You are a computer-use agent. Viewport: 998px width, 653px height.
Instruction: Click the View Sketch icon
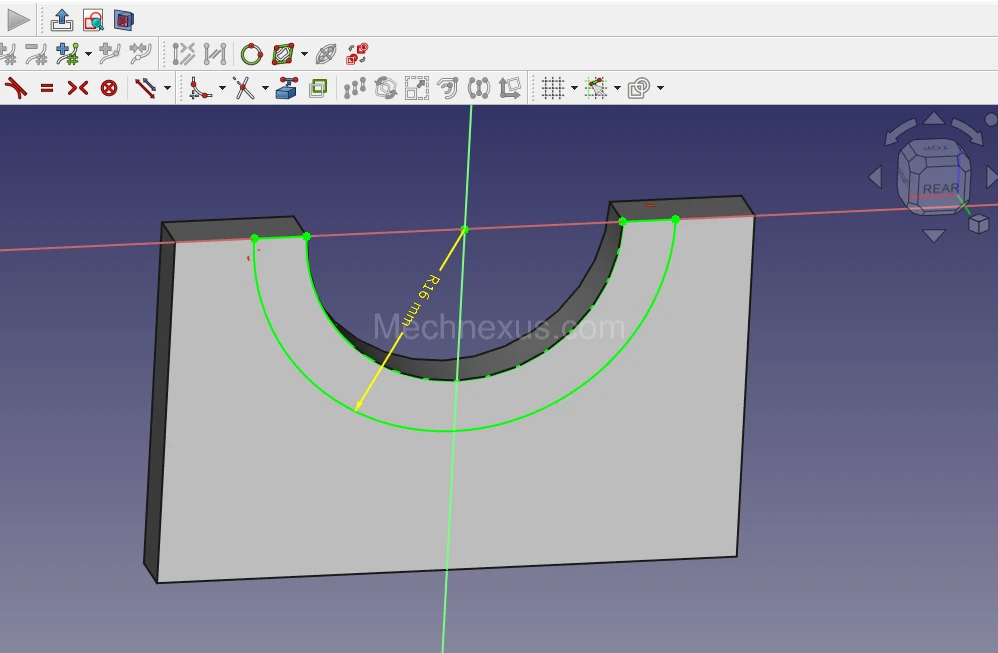pos(93,19)
